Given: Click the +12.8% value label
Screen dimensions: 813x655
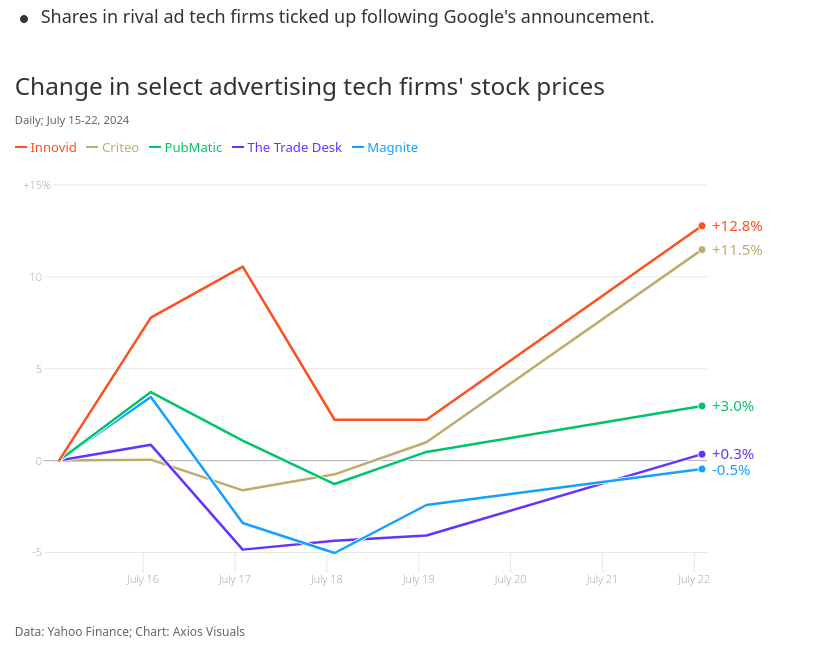Looking at the screenshot, I should 737,226.
